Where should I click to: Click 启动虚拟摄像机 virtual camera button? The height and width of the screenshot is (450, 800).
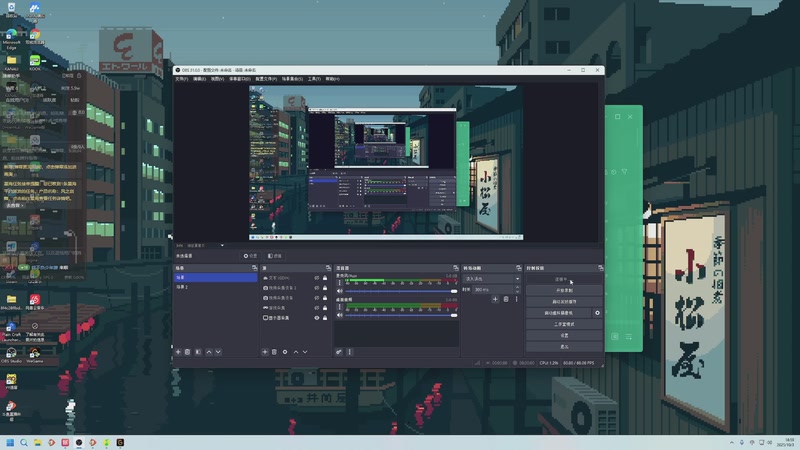tap(559, 313)
